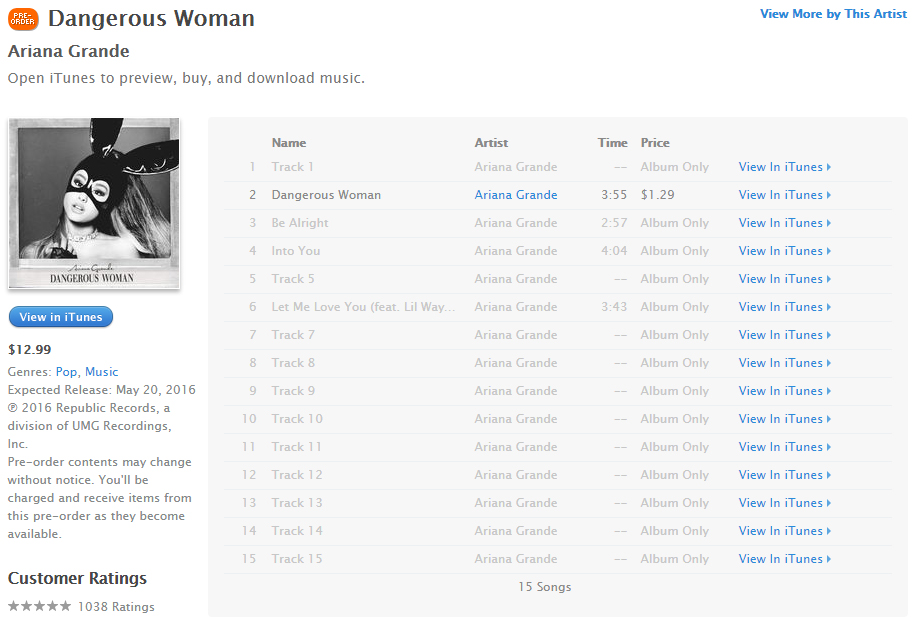The width and height of the screenshot is (920, 635).
Task: Open the Music genre link
Action: click(102, 371)
